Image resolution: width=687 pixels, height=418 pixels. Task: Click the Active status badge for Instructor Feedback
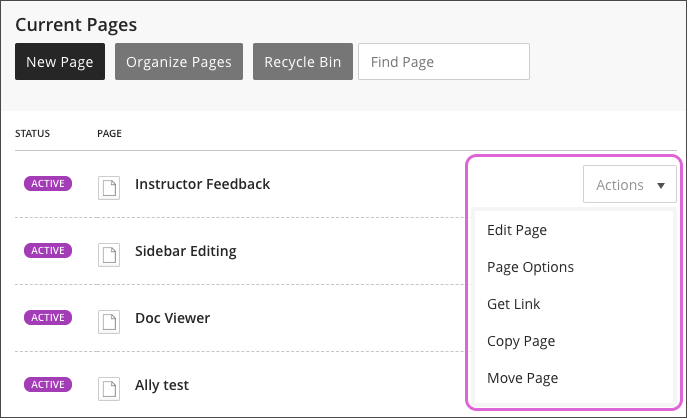coord(48,184)
